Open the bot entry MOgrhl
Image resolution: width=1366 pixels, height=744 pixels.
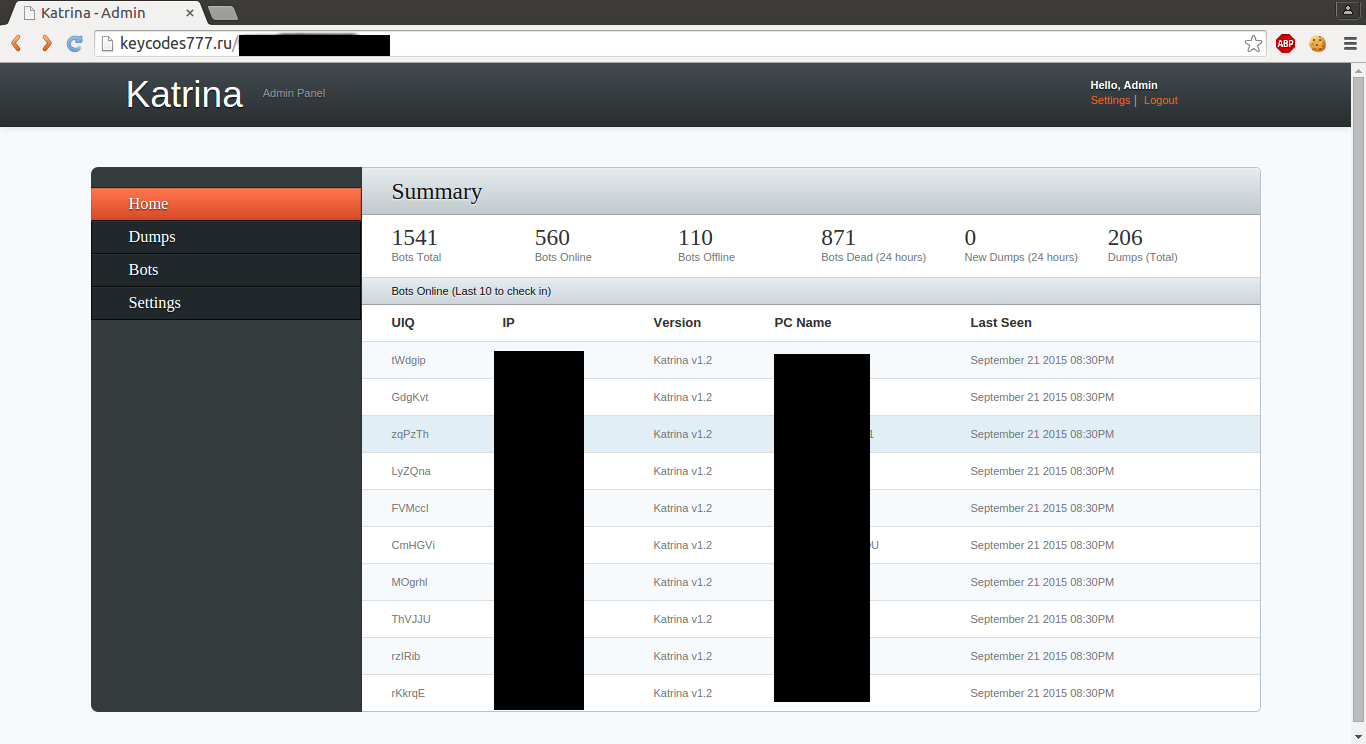point(409,582)
